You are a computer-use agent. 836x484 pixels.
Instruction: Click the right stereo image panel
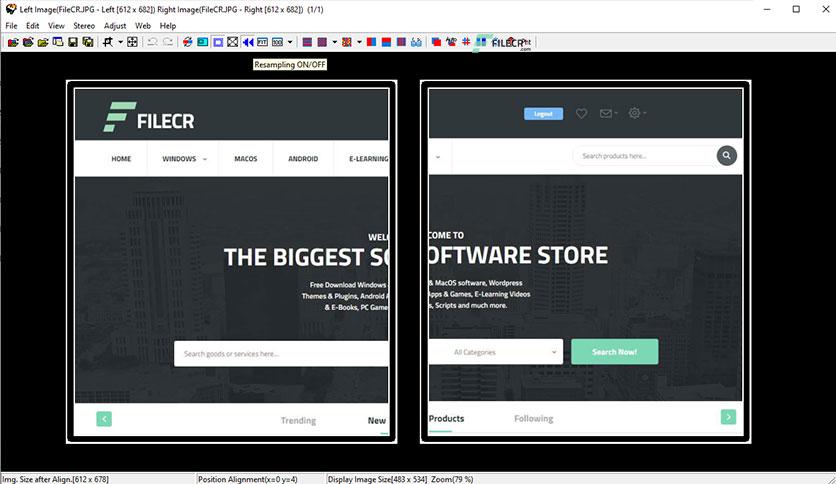(585, 262)
